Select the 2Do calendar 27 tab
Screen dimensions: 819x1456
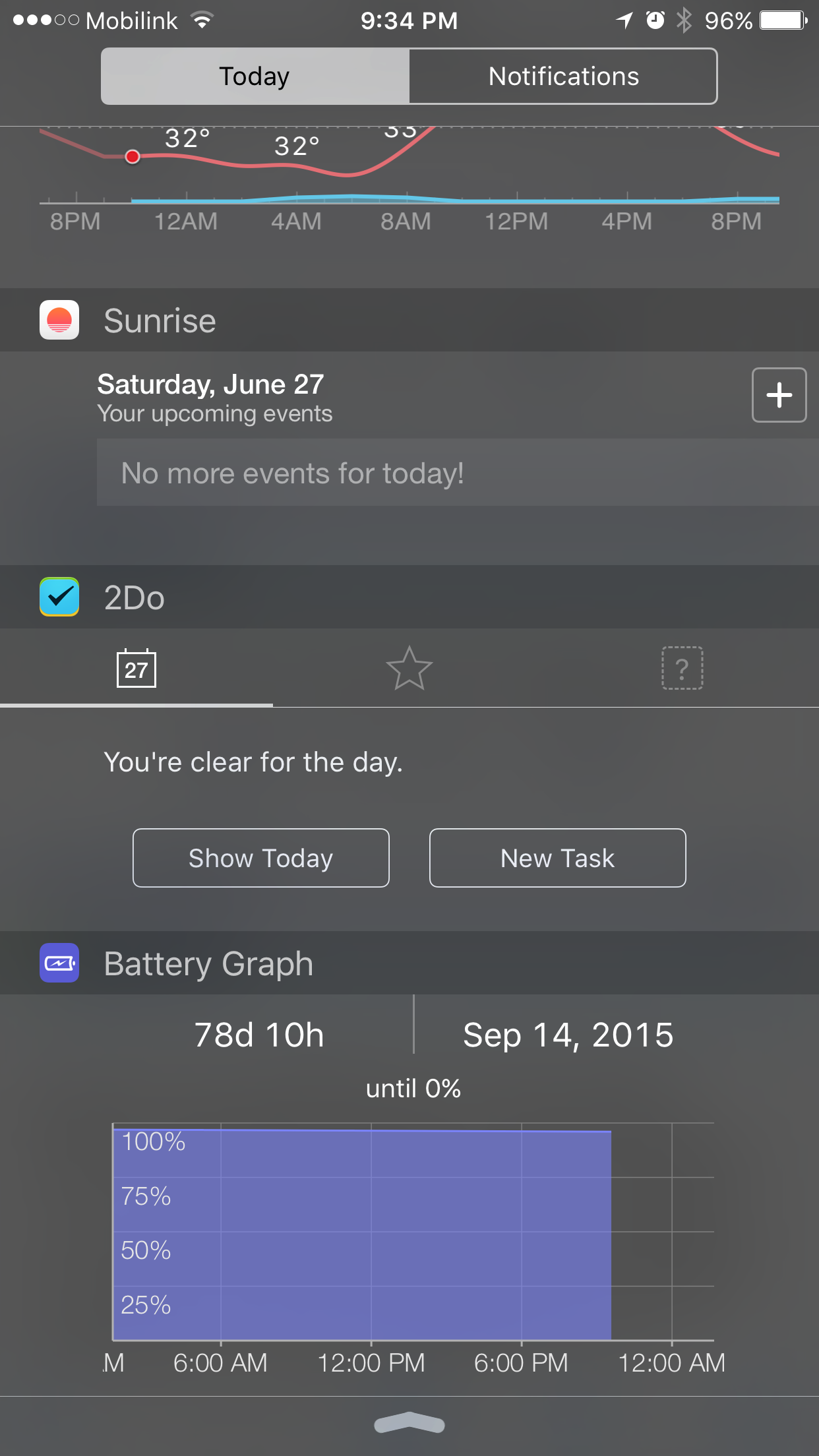coord(136,669)
